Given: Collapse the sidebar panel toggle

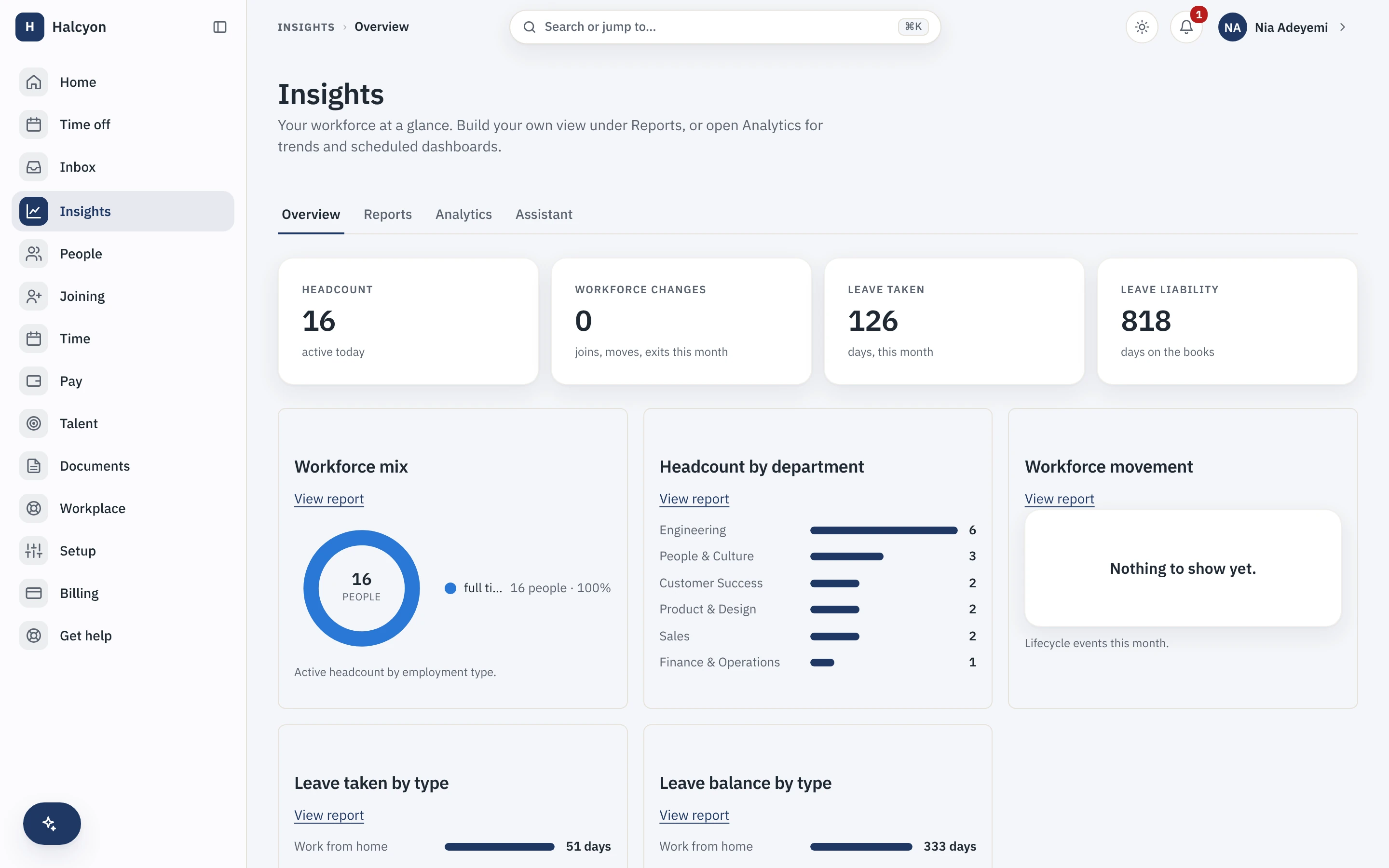Looking at the screenshot, I should coord(220,27).
